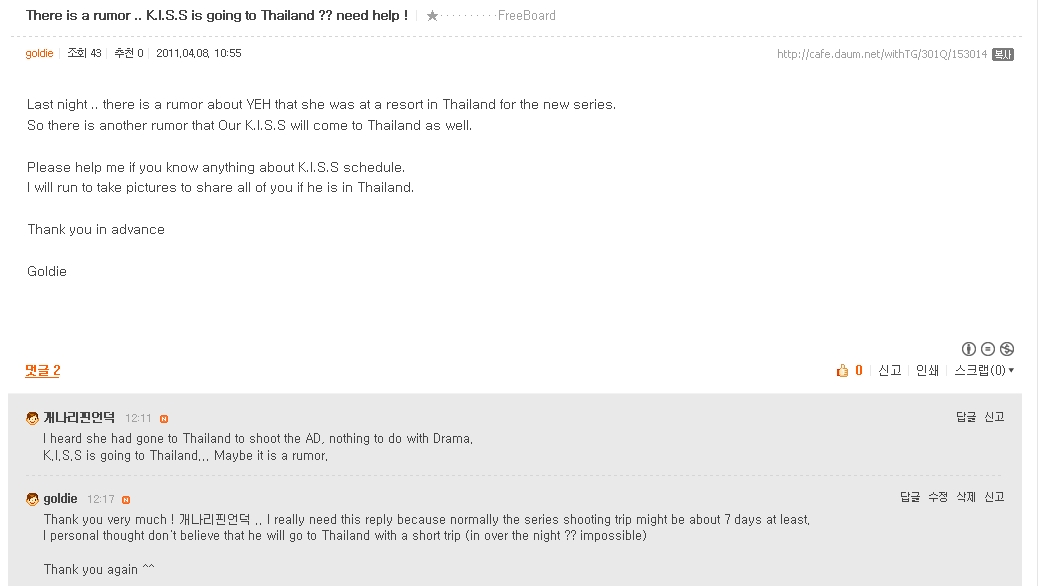Open the FreeBoard board link
The height and width of the screenshot is (586, 1044).
[x=527, y=15]
